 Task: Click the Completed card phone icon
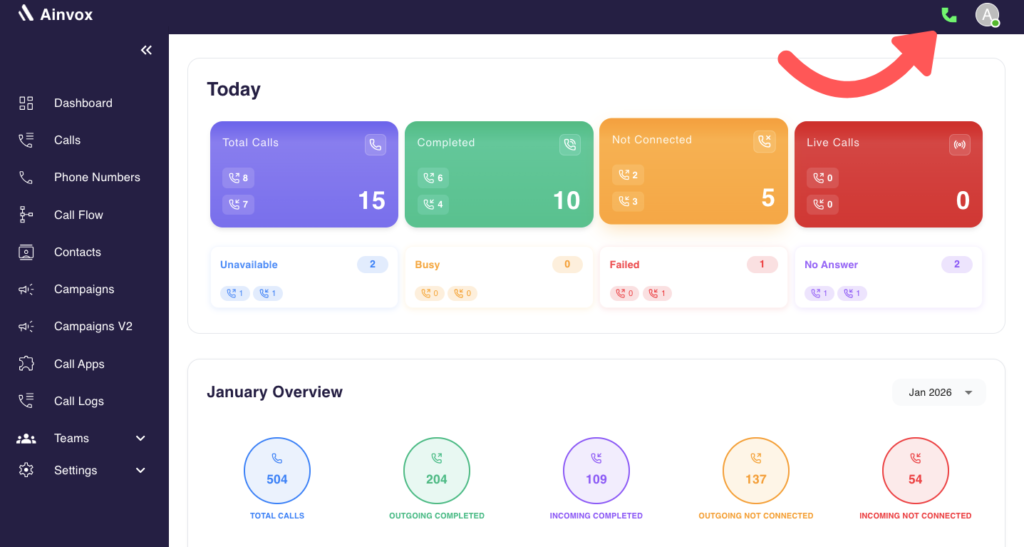click(569, 144)
